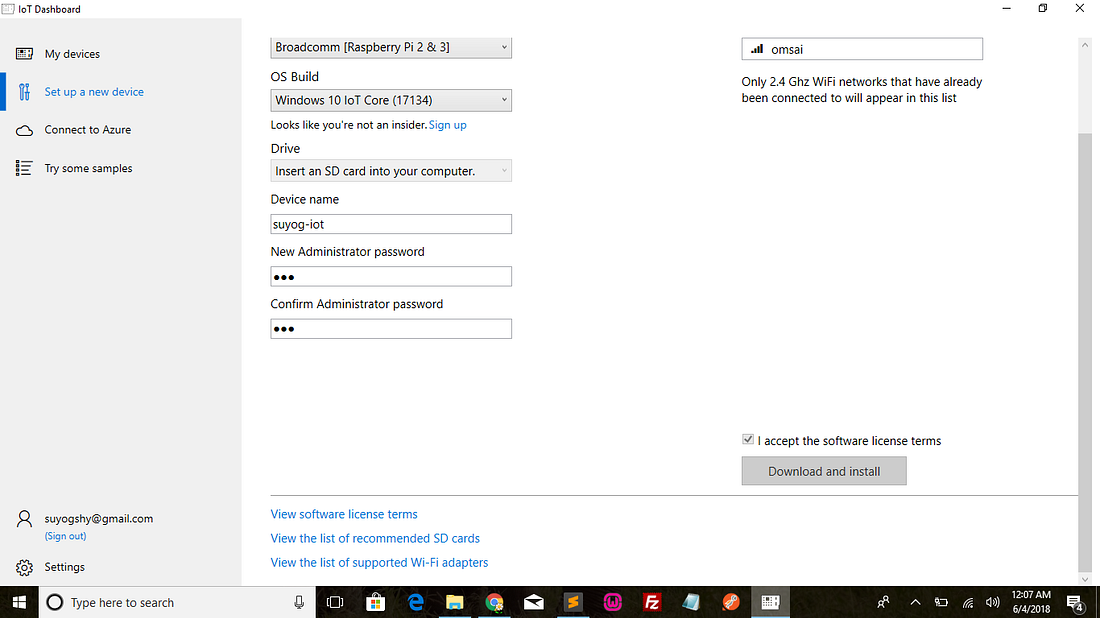Open the Start menu
Screen dimensions: 1100x618
(19, 602)
